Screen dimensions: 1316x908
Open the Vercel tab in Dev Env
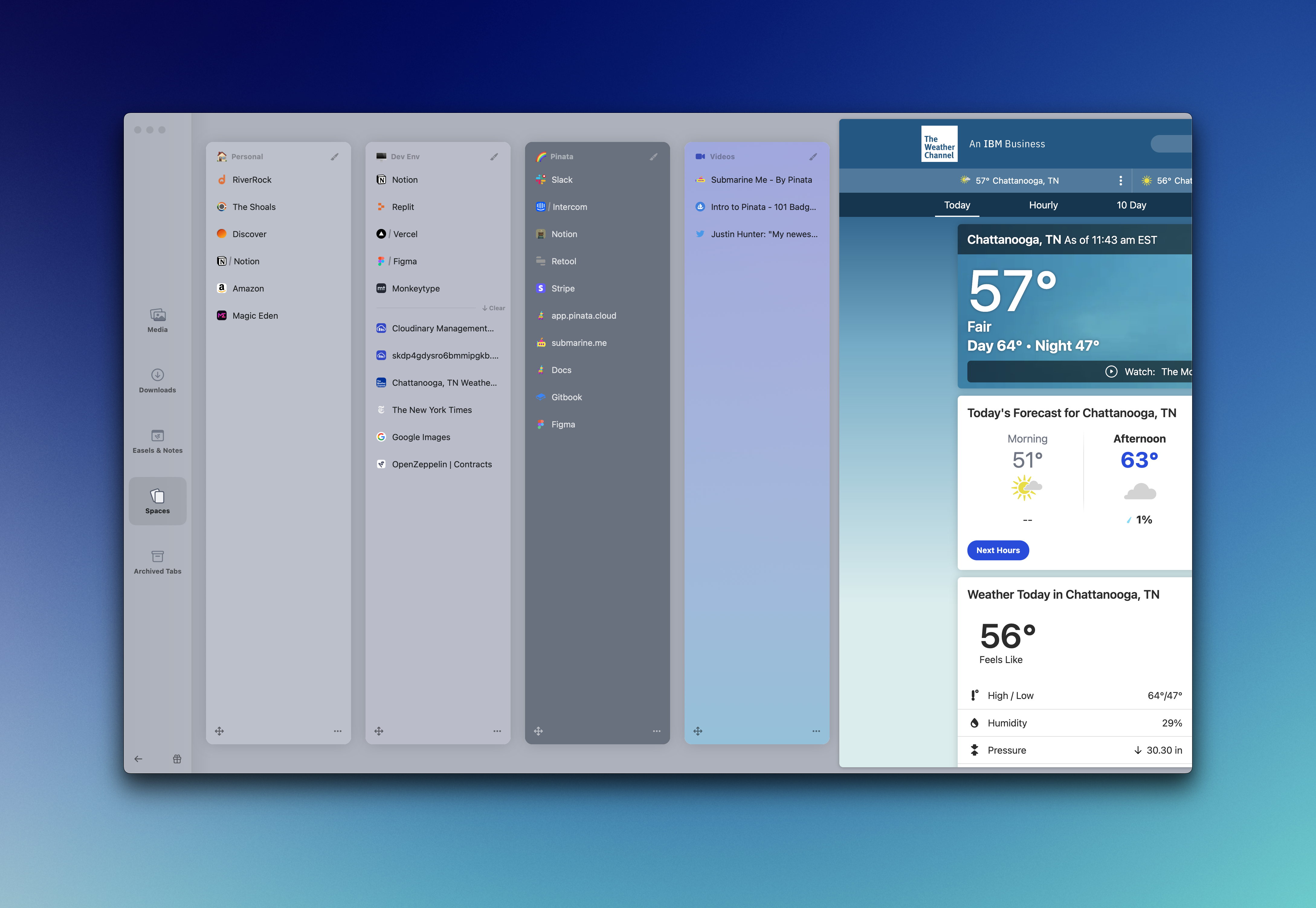coord(437,234)
